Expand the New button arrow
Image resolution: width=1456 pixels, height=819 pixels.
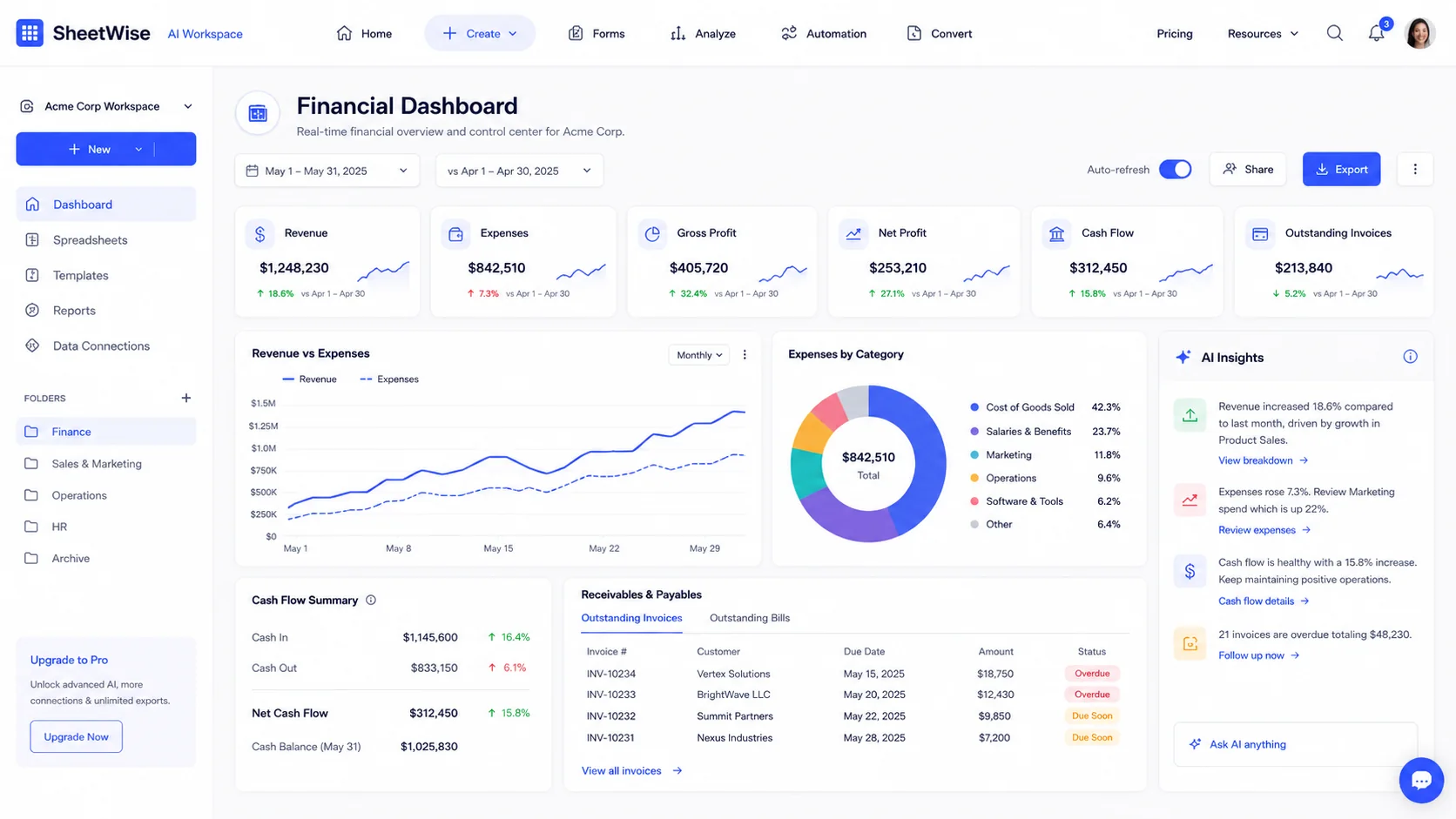tap(138, 149)
